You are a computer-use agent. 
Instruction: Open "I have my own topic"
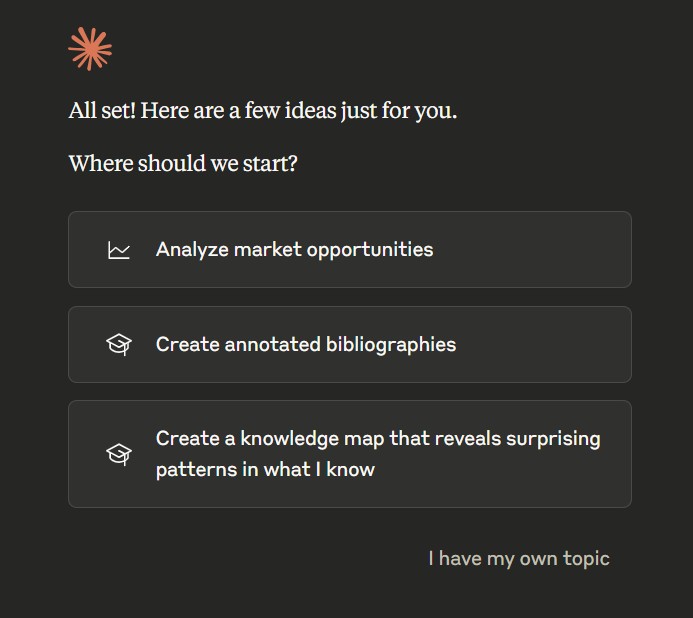(518, 558)
